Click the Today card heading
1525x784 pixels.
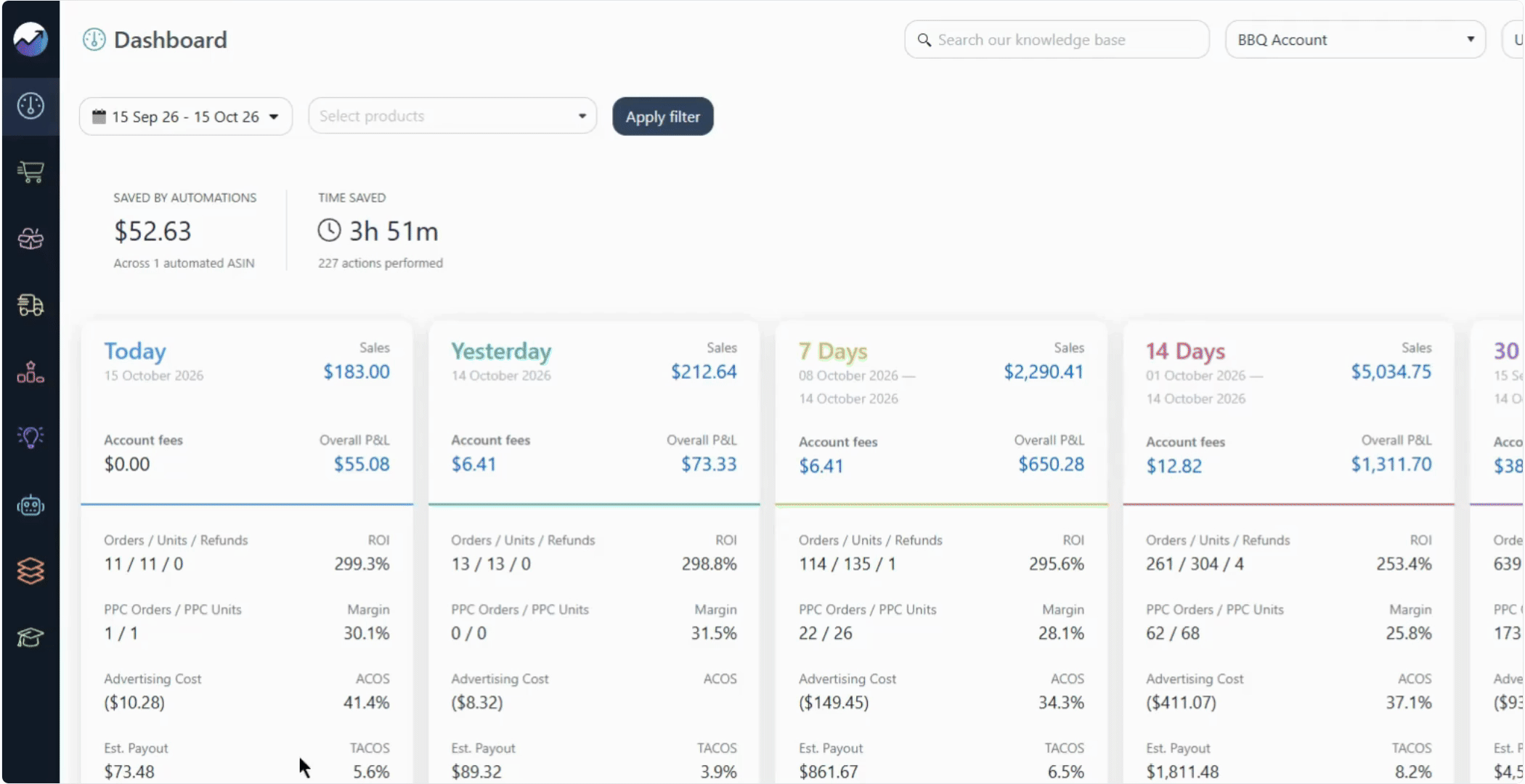pos(135,351)
